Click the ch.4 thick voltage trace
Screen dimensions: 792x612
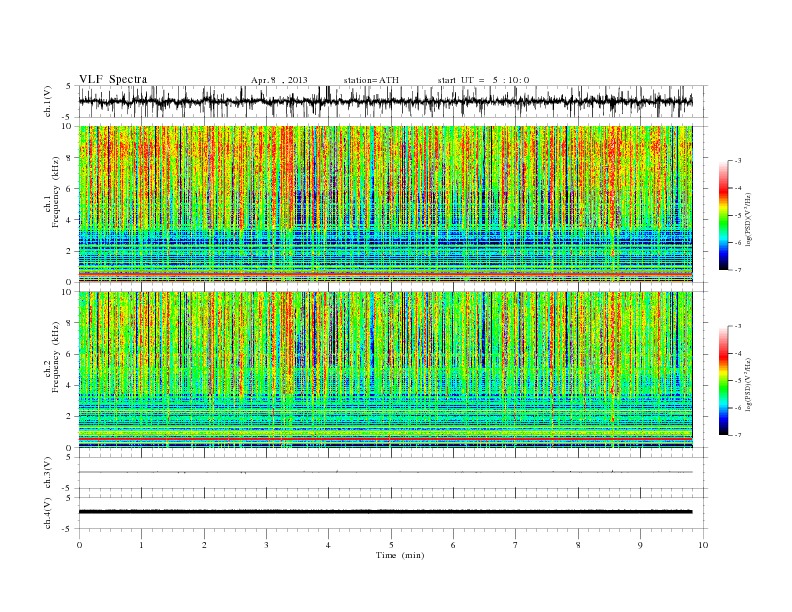tap(385, 512)
